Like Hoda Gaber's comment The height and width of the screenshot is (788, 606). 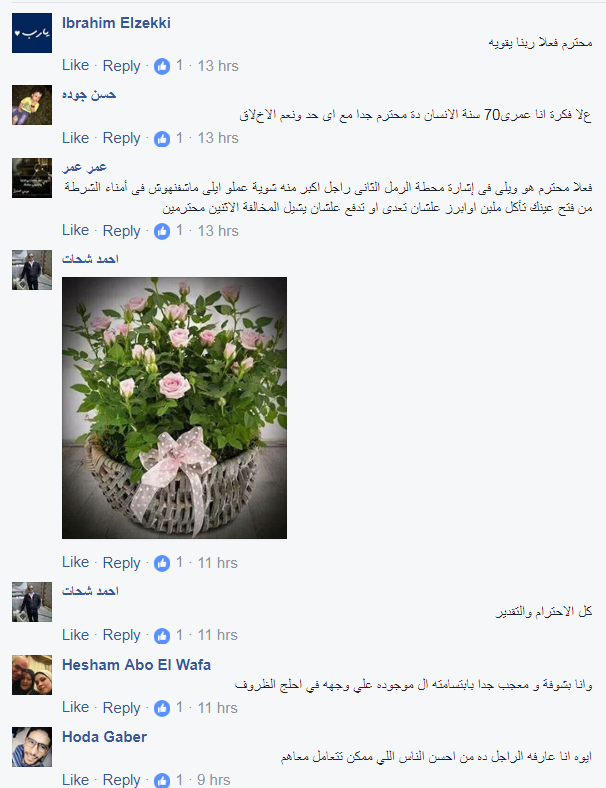(x=75, y=779)
